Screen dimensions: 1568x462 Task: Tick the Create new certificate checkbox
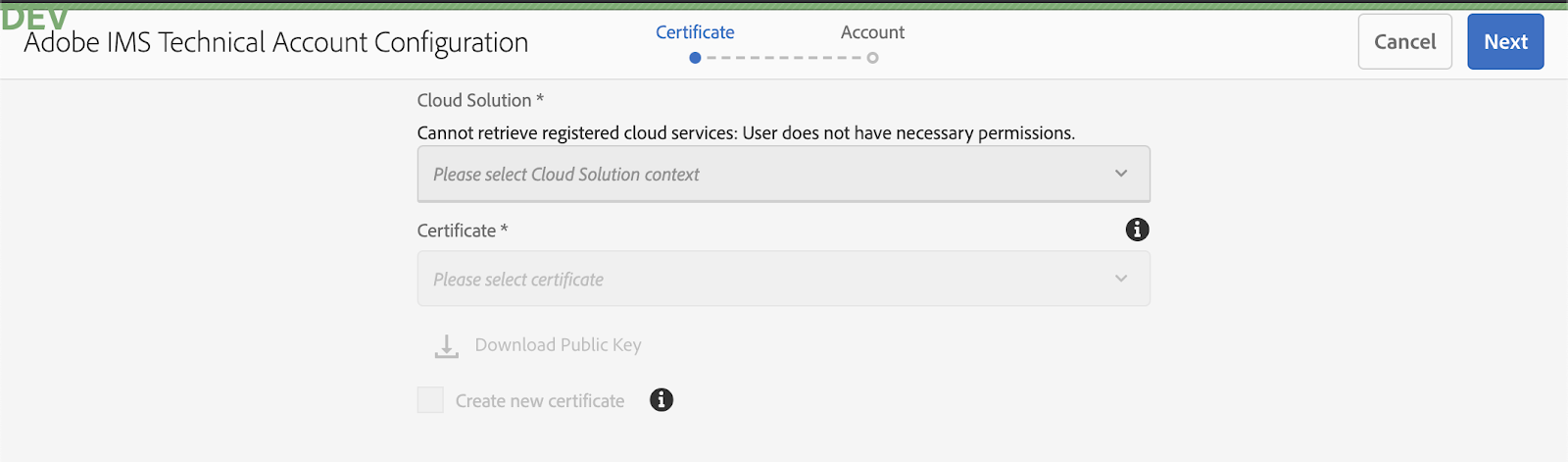click(430, 400)
